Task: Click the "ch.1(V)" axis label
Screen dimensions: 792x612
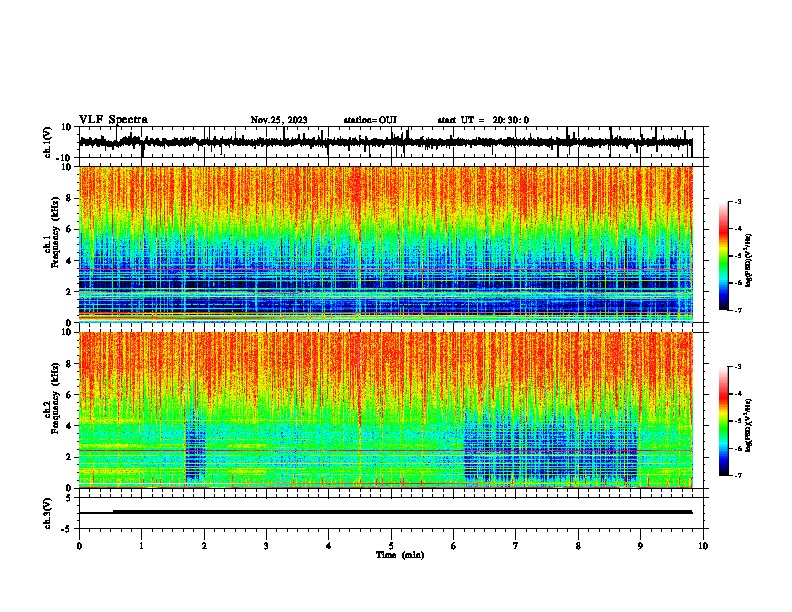Action: [48, 142]
